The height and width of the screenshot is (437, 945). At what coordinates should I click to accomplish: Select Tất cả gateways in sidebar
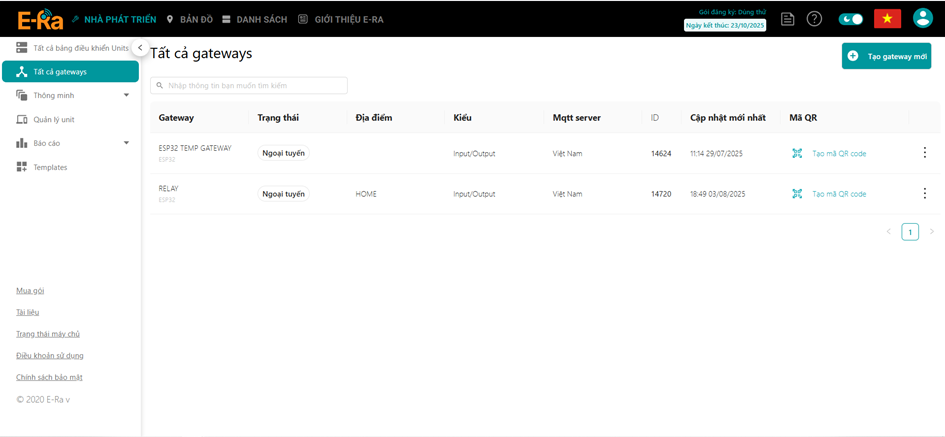pyautogui.click(x=71, y=72)
